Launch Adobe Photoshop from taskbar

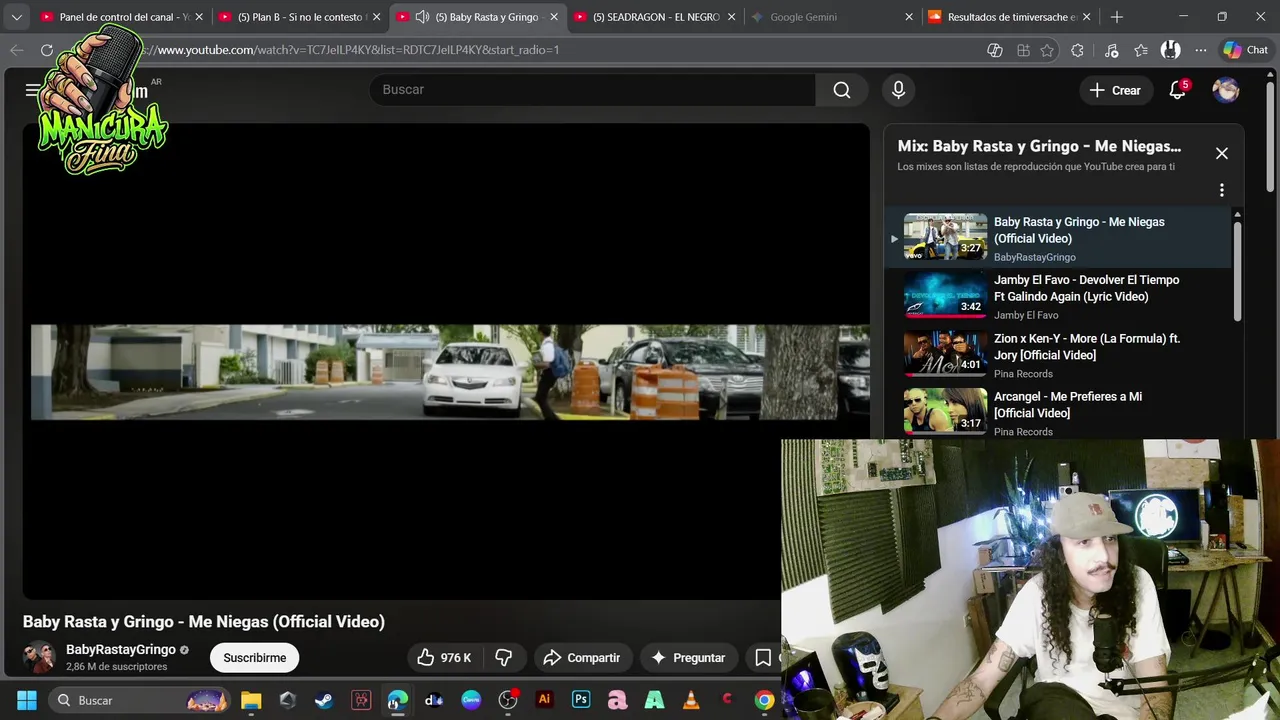(581, 700)
